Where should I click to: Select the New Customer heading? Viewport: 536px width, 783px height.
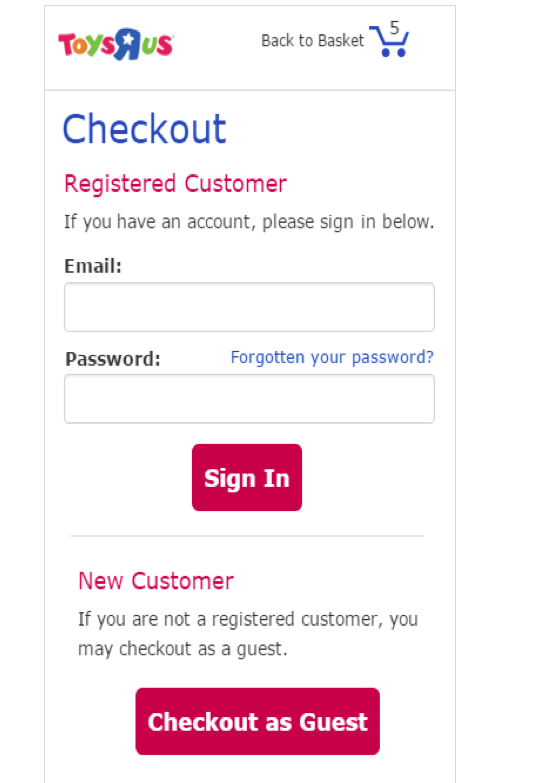[156, 581]
